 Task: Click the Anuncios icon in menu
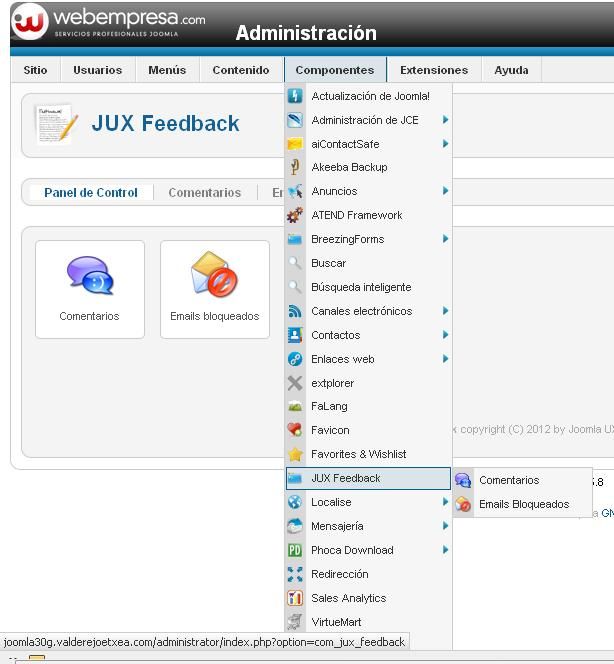click(295, 191)
